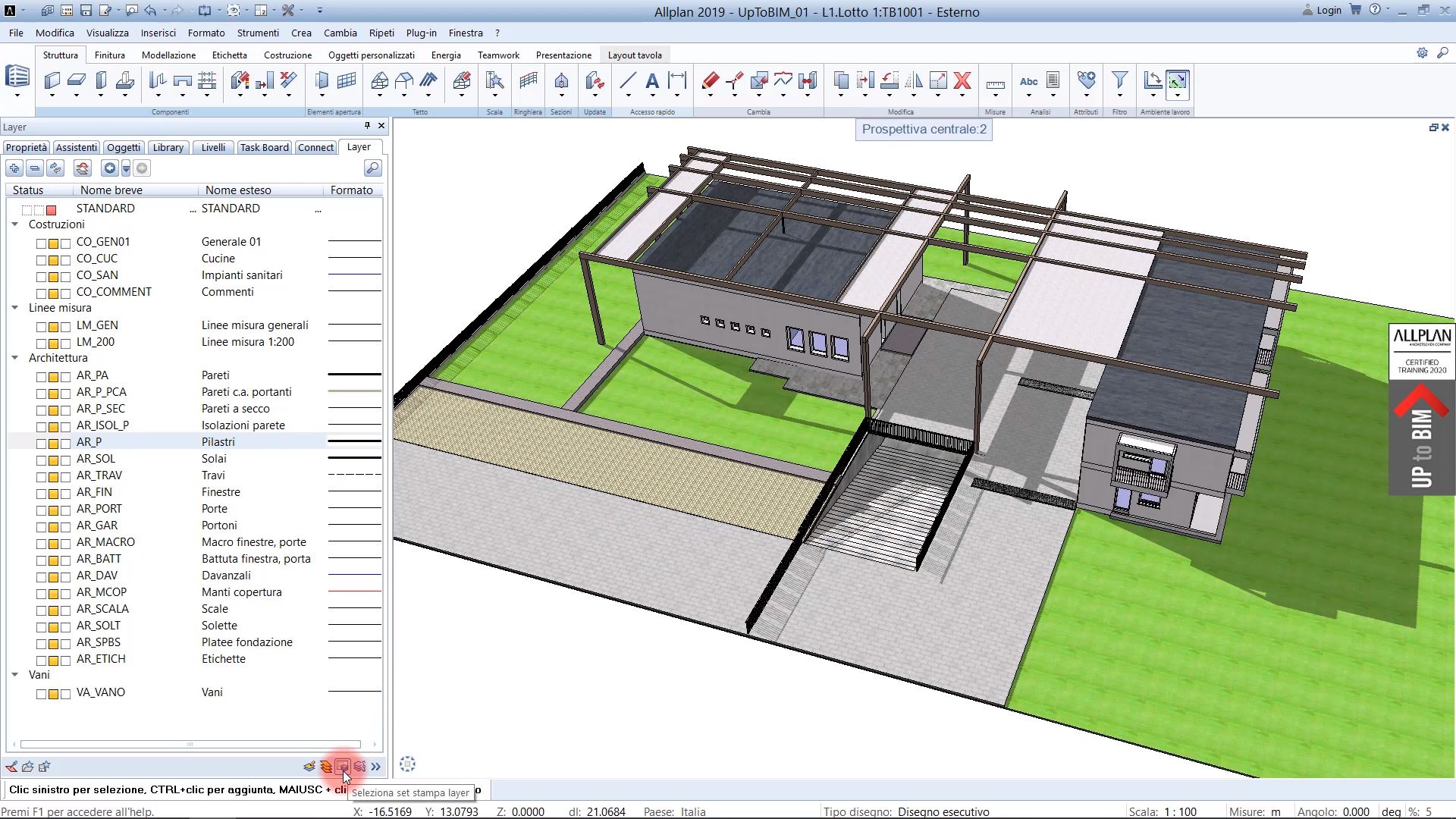Toggle the first status box of AR_PA layer
The width and height of the screenshot is (1456, 819).
point(42,377)
